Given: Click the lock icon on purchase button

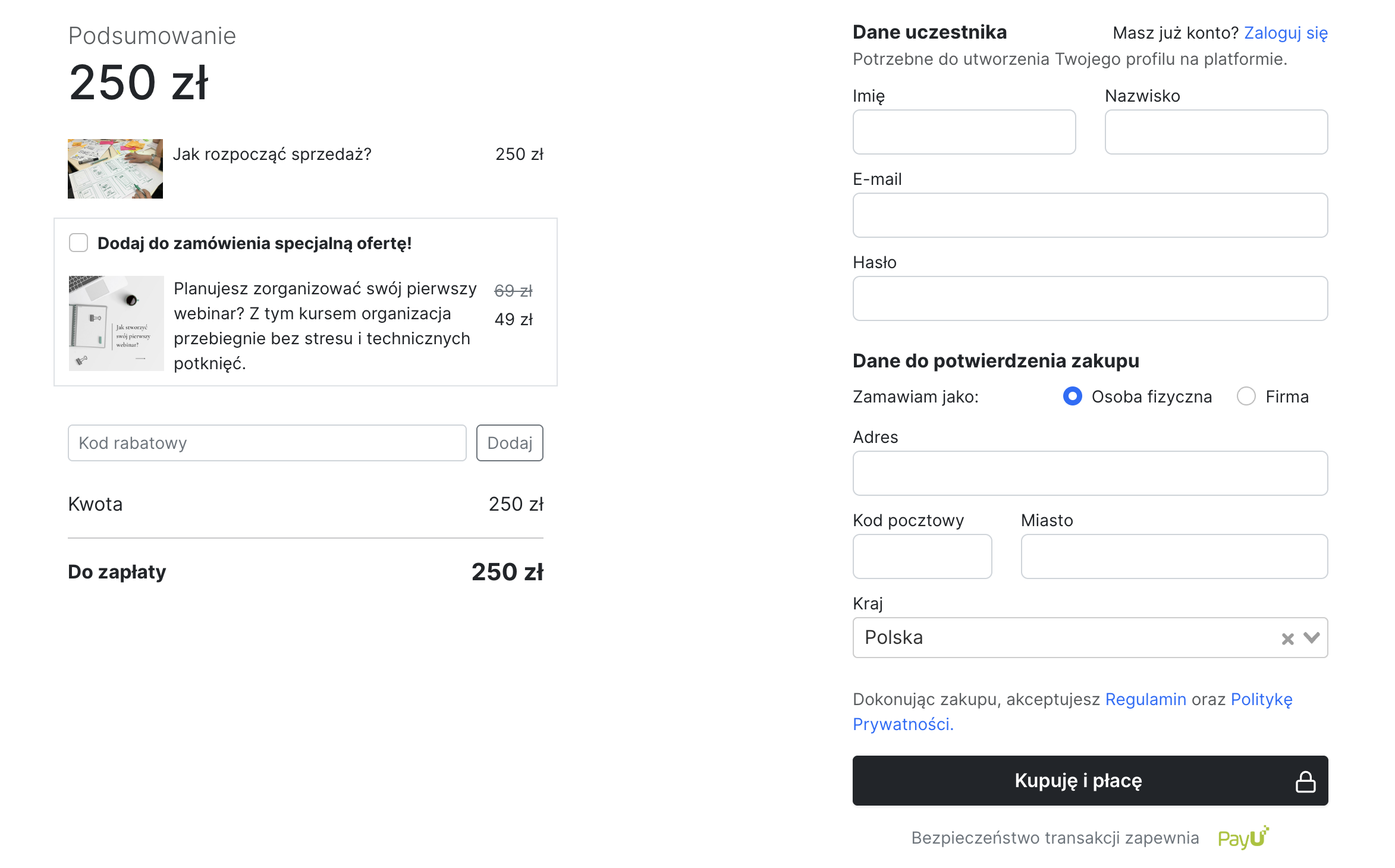Looking at the screenshot, I should (x=1305, y=781).
